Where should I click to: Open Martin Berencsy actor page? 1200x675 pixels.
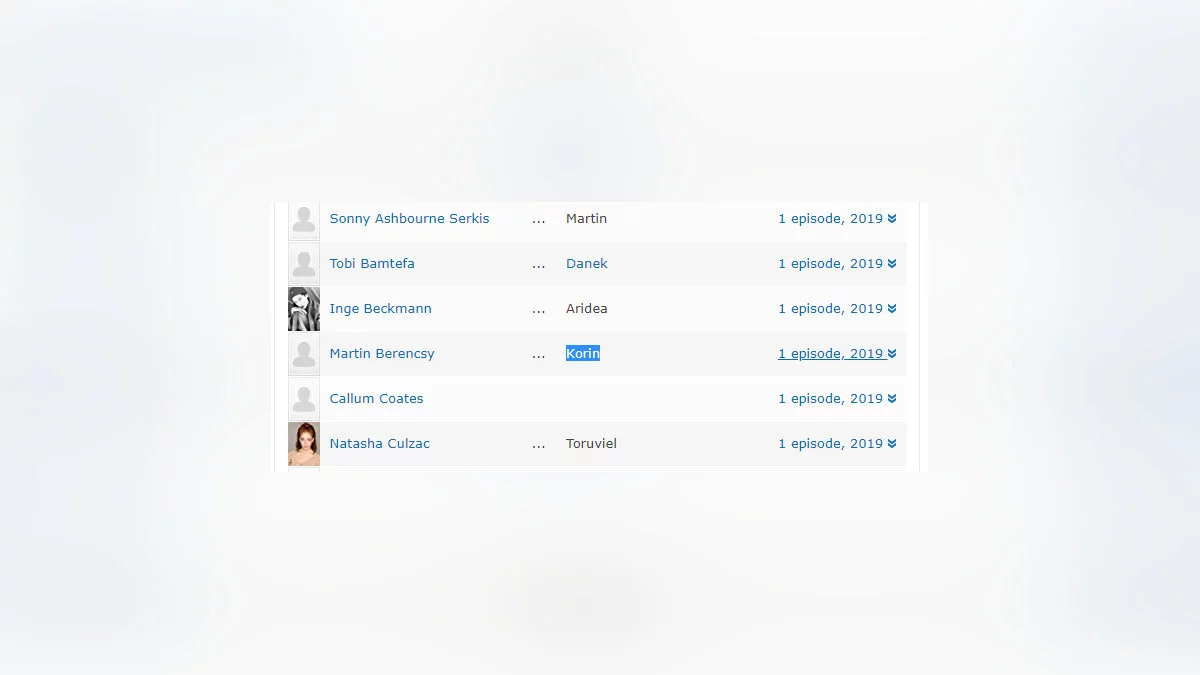[382, 354]
